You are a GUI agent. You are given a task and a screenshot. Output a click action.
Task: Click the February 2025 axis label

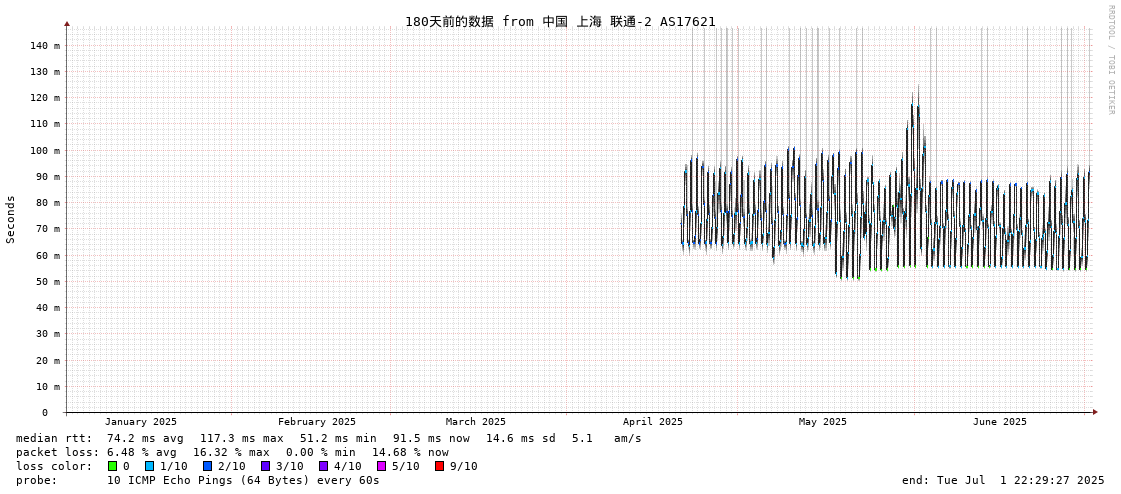point(317,422)
